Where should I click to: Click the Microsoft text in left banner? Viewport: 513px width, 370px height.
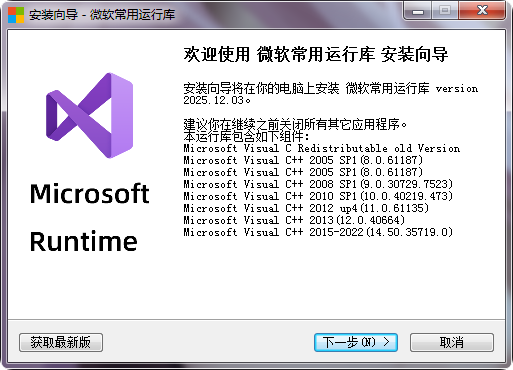(90, 194)
